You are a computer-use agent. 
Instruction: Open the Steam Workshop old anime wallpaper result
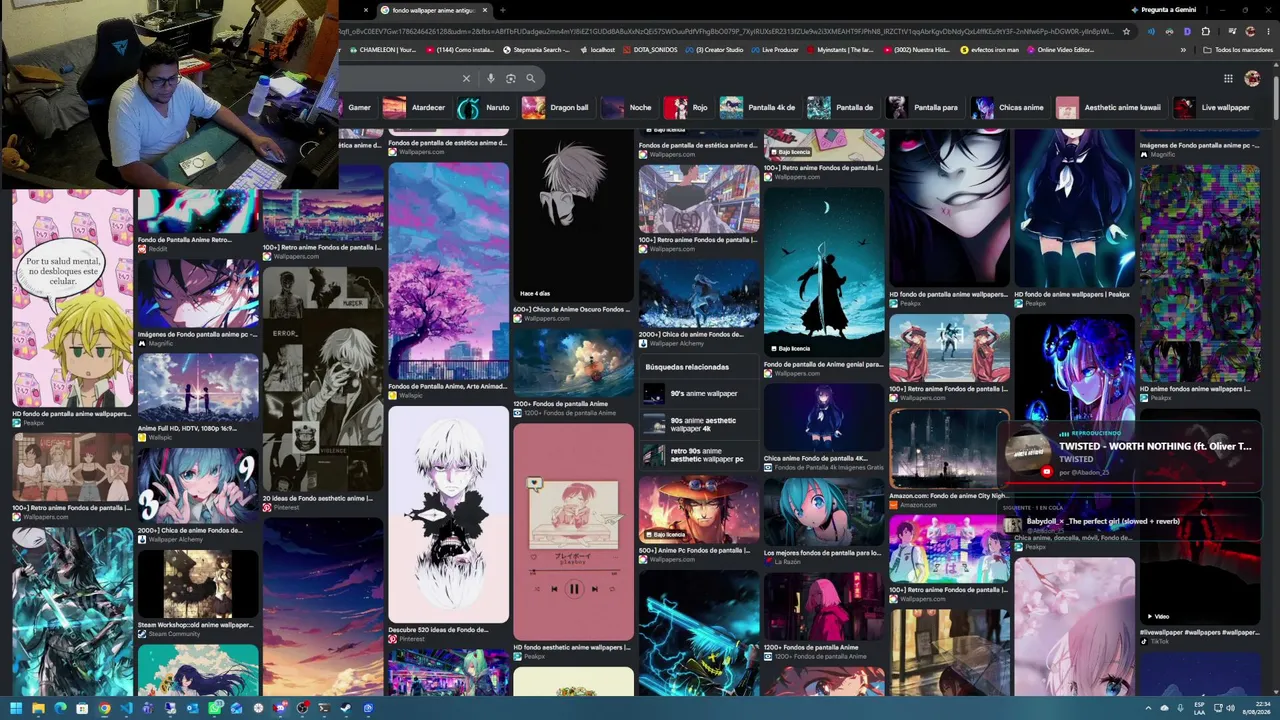coord(198,584)
